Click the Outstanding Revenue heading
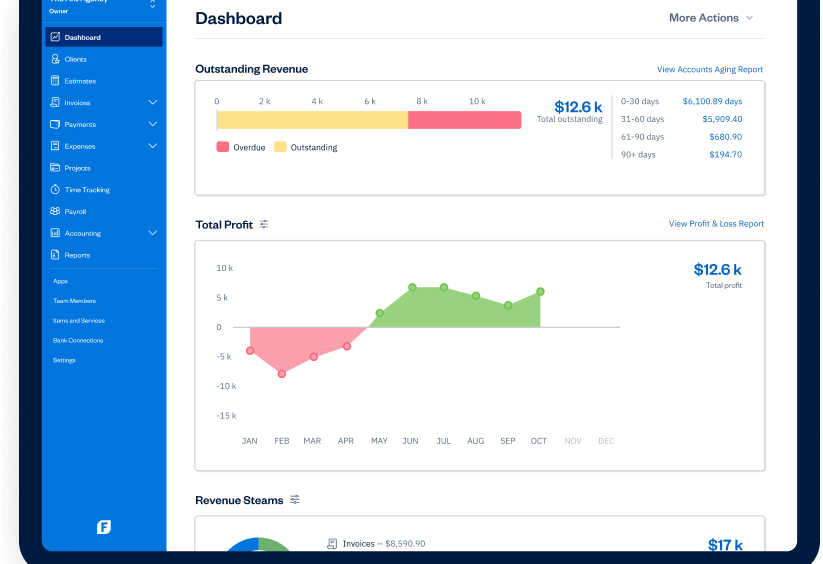 click(x=251, y=69)
